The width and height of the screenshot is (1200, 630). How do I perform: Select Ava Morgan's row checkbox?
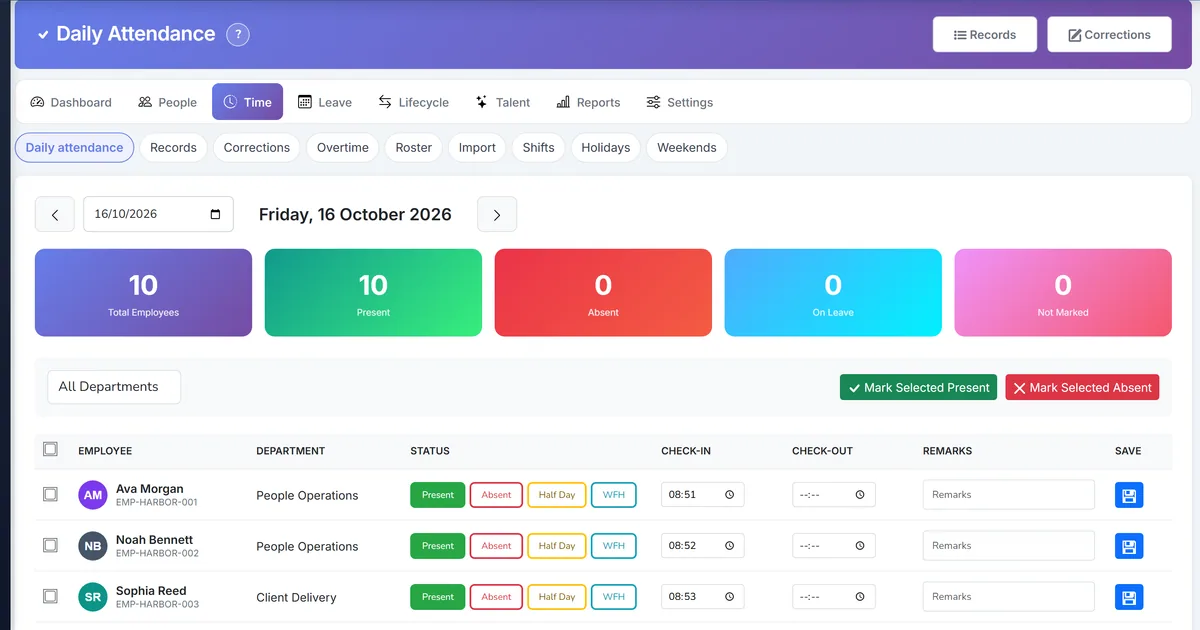pos(50,495)
